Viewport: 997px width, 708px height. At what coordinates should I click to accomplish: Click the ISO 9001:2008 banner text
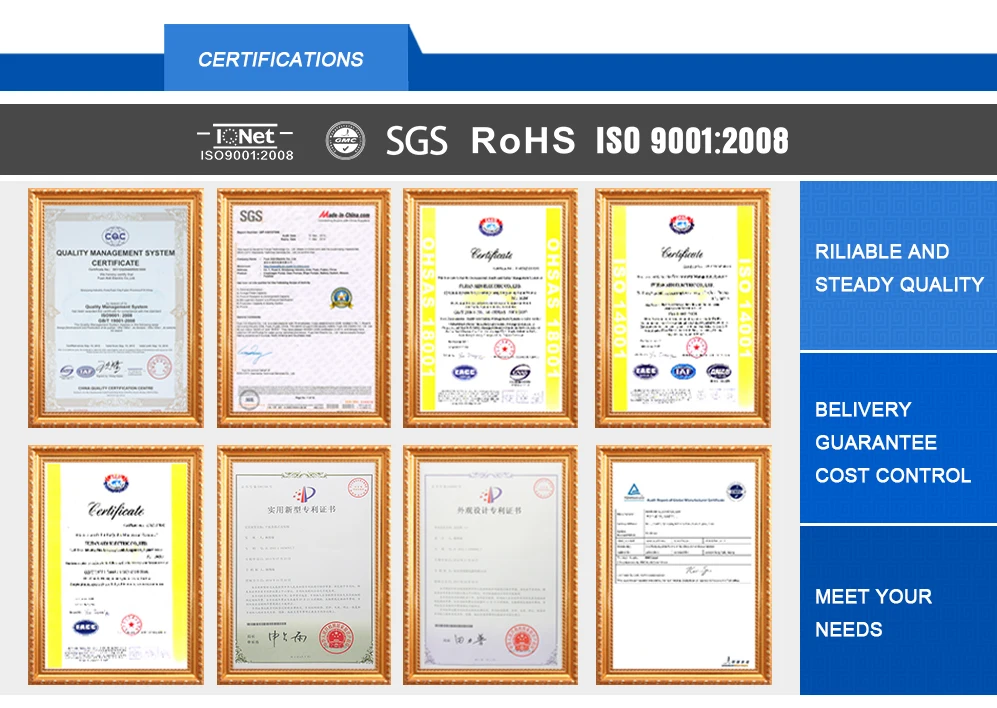point(692,141)
